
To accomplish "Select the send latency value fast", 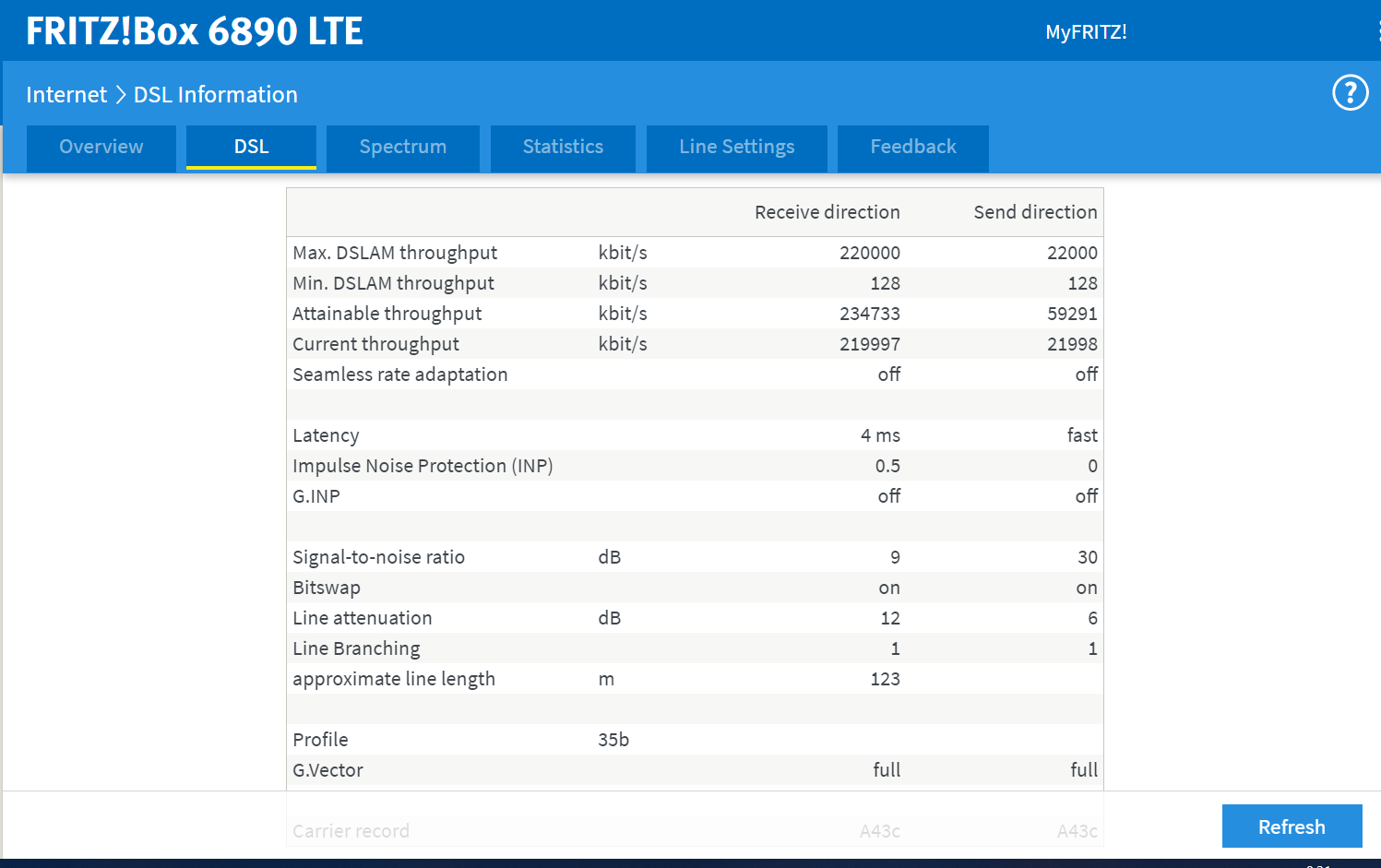I will pyautogui.click(x=1082, y=435).
